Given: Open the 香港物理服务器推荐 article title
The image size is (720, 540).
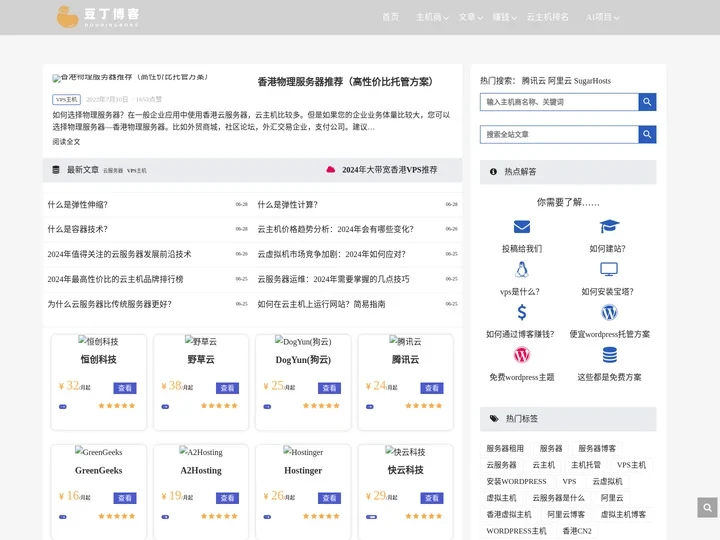Looking at the screenshot, I should pyautogui.click(x=345, y=82).
